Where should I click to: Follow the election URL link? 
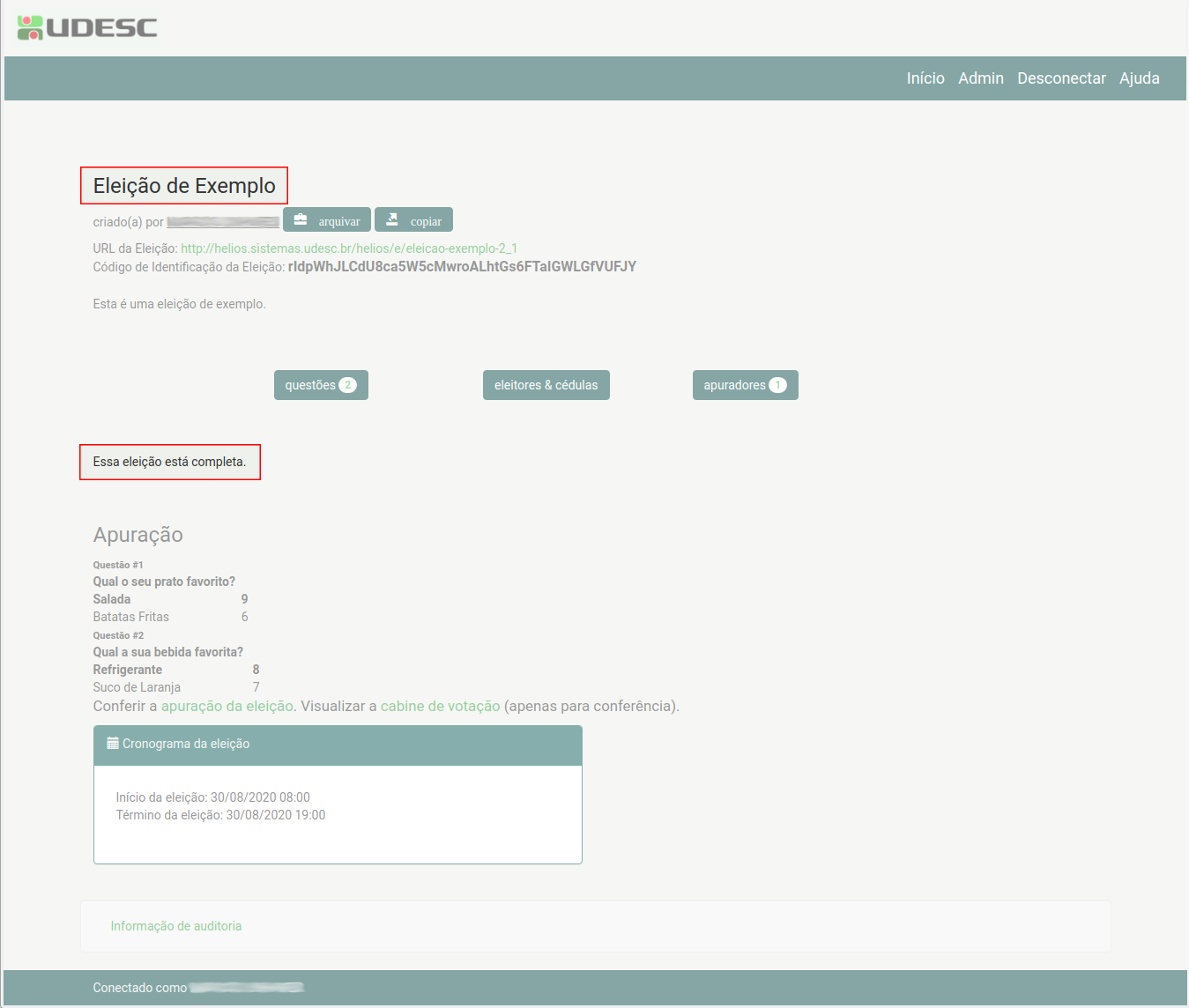pyautogui.click(x=349, y=248)
